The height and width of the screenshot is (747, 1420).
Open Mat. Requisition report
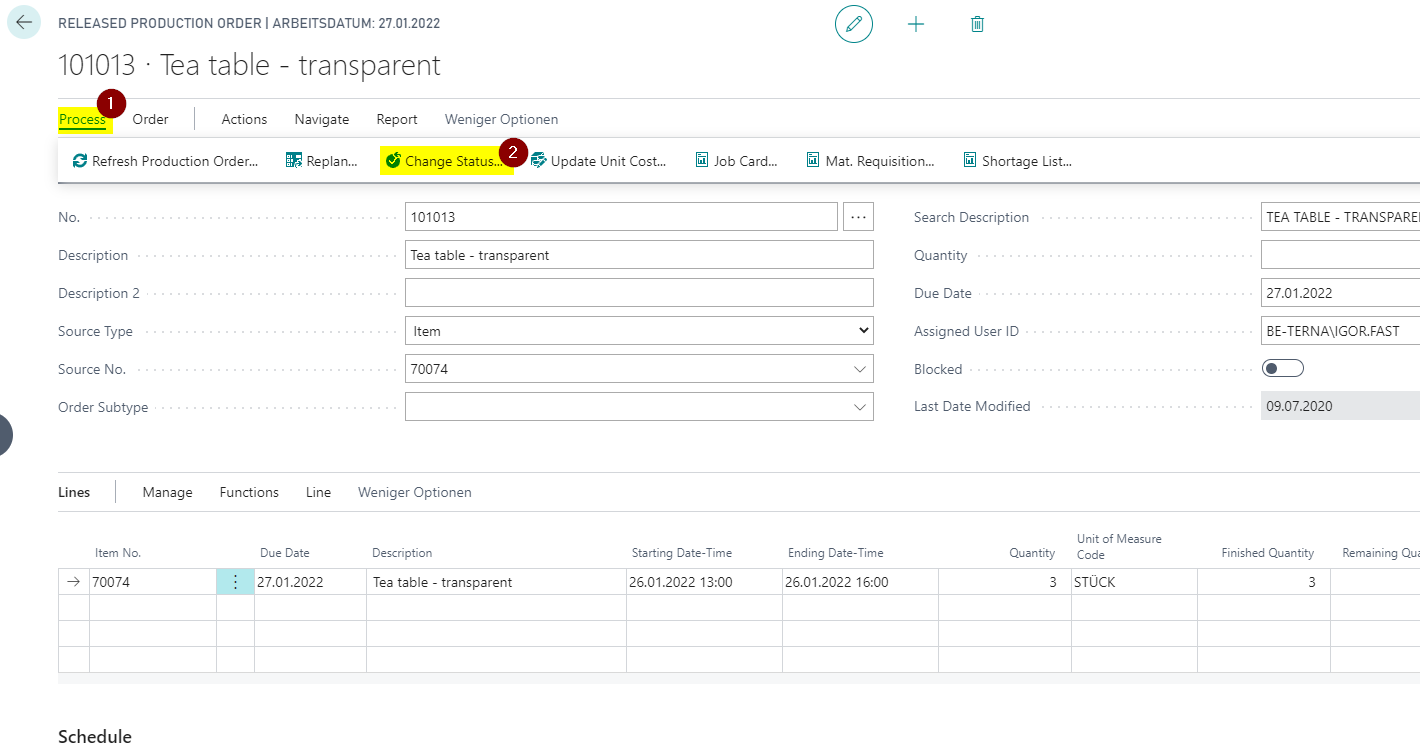[x=870, y=161]
